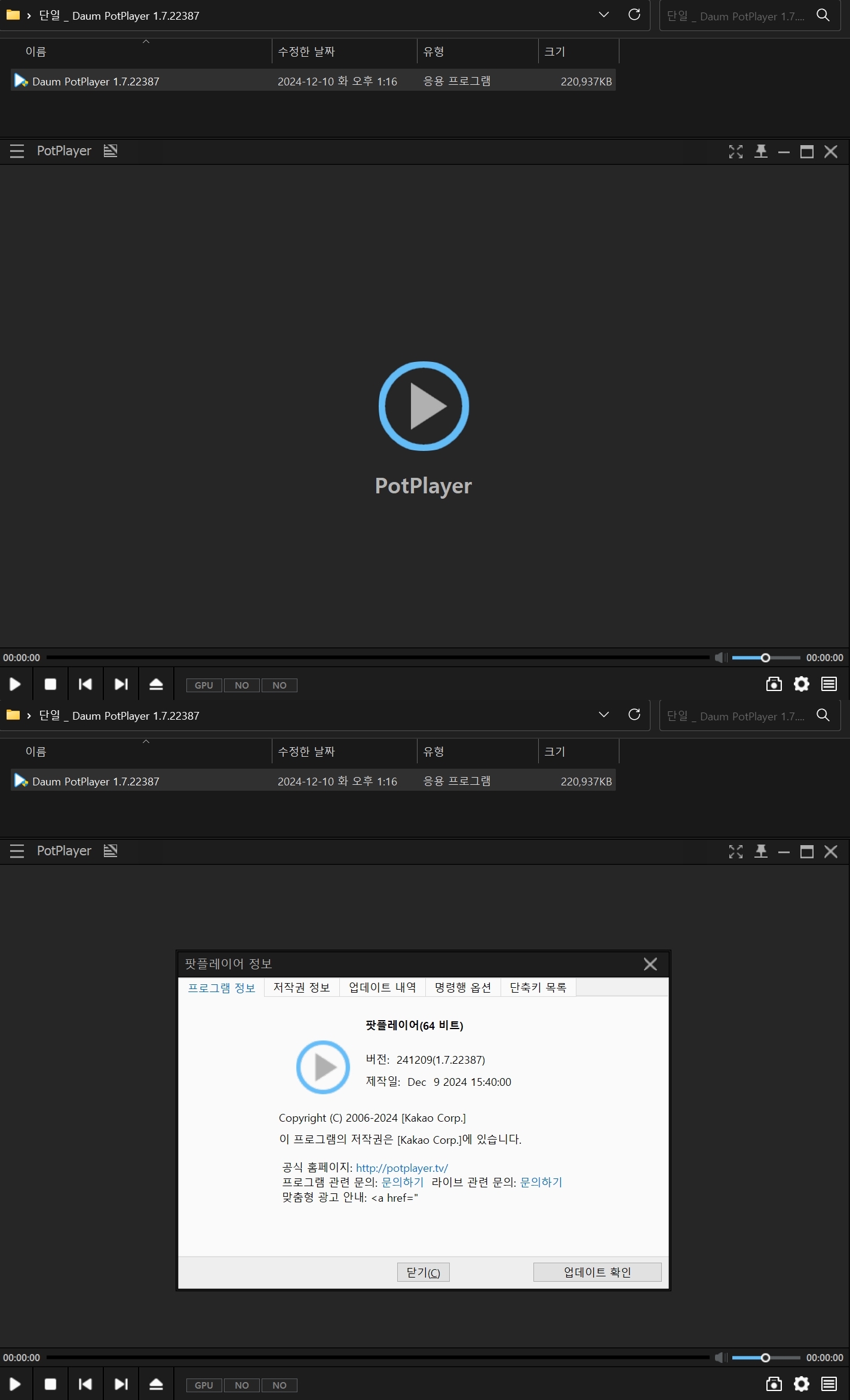850x1400 pixels.
Task: Skip to next track in PotPlayer behind info dialog
Action: 121,1384
